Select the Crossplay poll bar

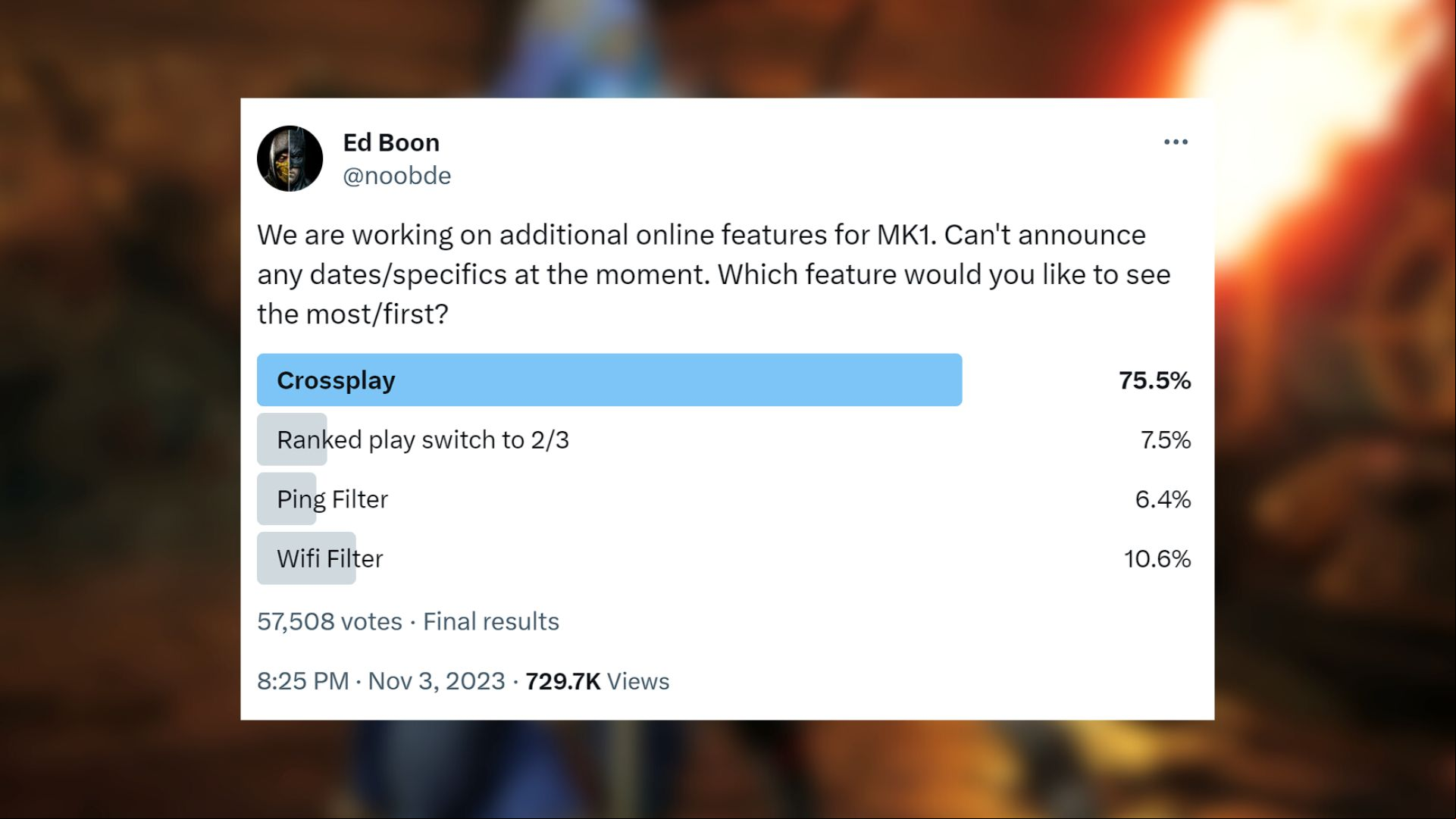[609, 380]
